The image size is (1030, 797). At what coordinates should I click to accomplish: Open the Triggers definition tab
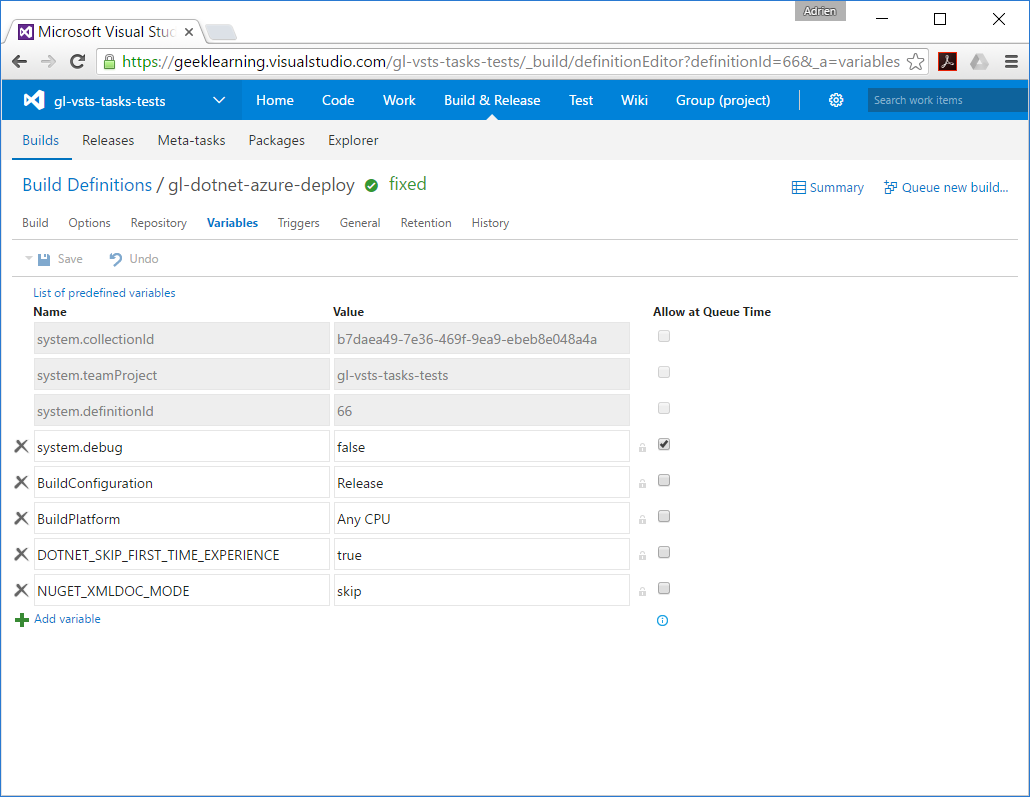click(x=298, y=223)
